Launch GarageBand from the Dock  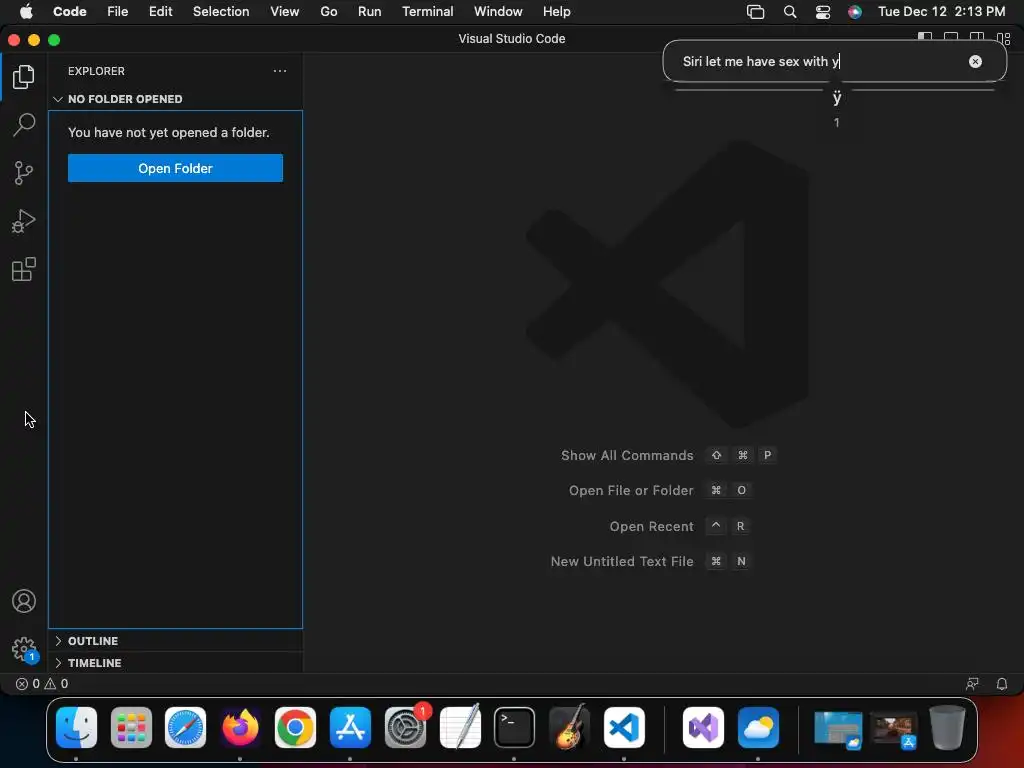[x=569, y=728]
